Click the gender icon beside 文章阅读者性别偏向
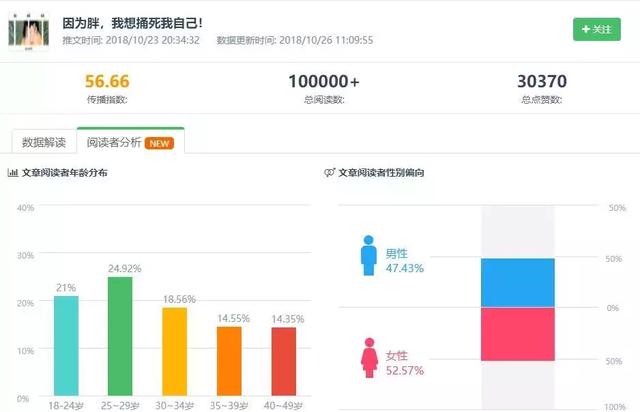This screenshot has width=640, height=412. [330, 173]
